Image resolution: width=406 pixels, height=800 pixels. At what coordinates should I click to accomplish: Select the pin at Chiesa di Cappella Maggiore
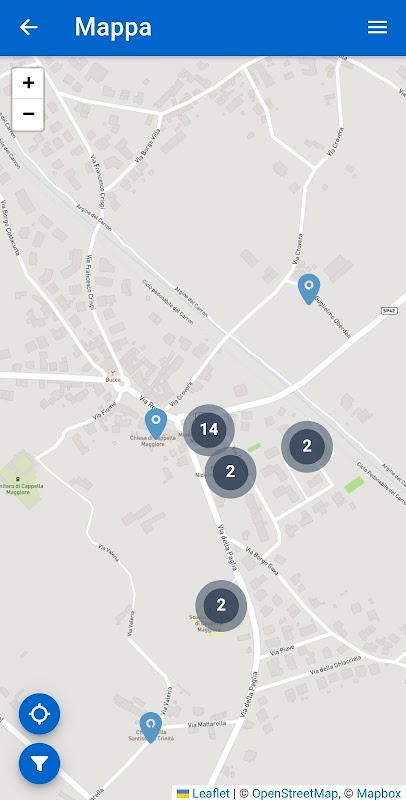pyautogui.click(x=156, y=423)
